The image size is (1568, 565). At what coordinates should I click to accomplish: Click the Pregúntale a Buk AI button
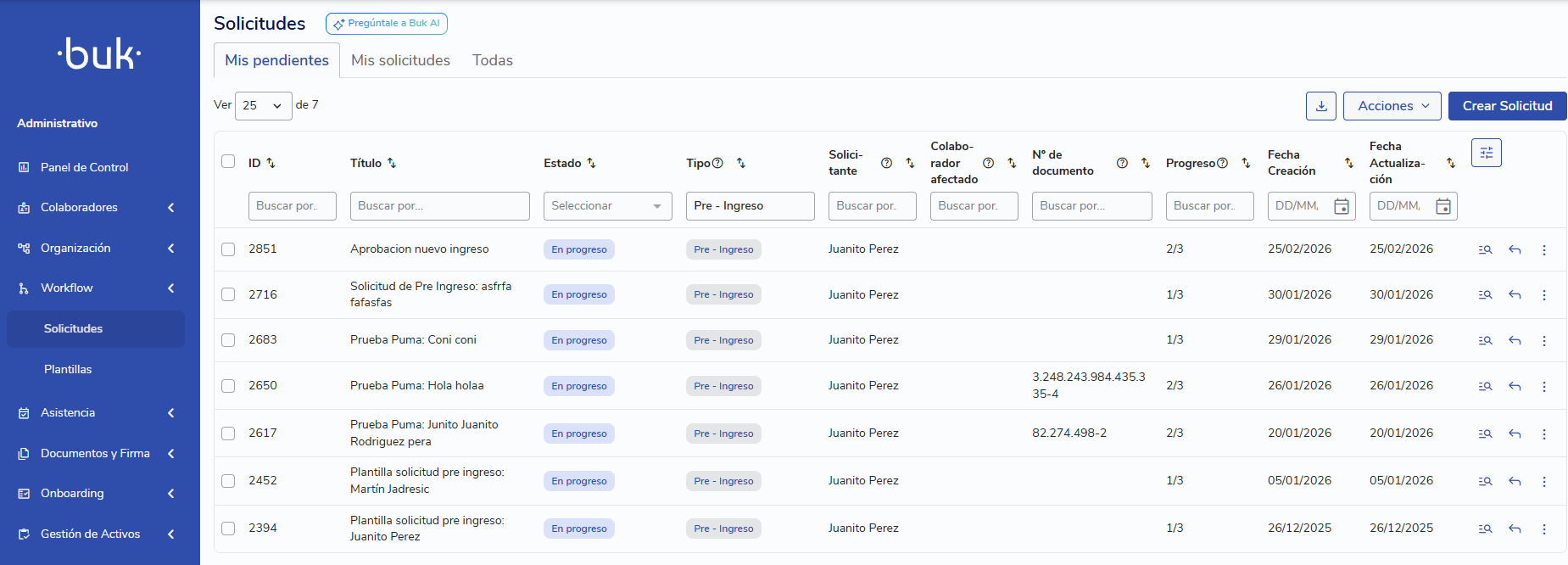coord(387,24)
